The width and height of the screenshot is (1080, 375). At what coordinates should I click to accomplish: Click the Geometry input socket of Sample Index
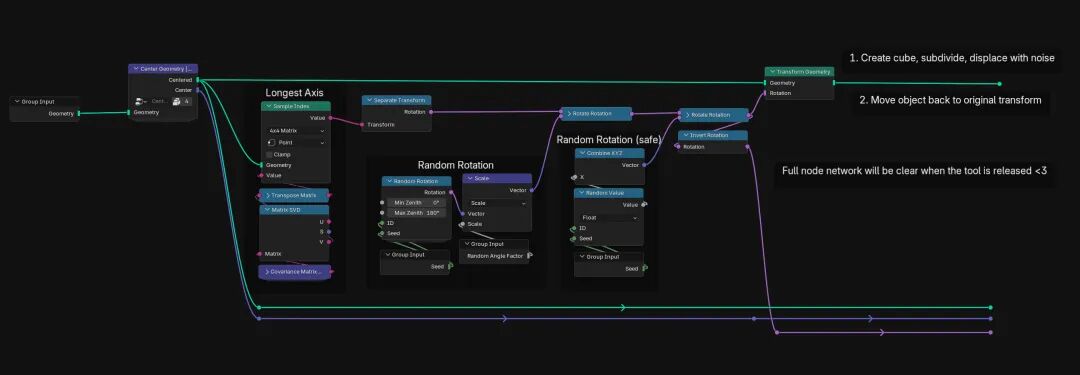(262, 165)
